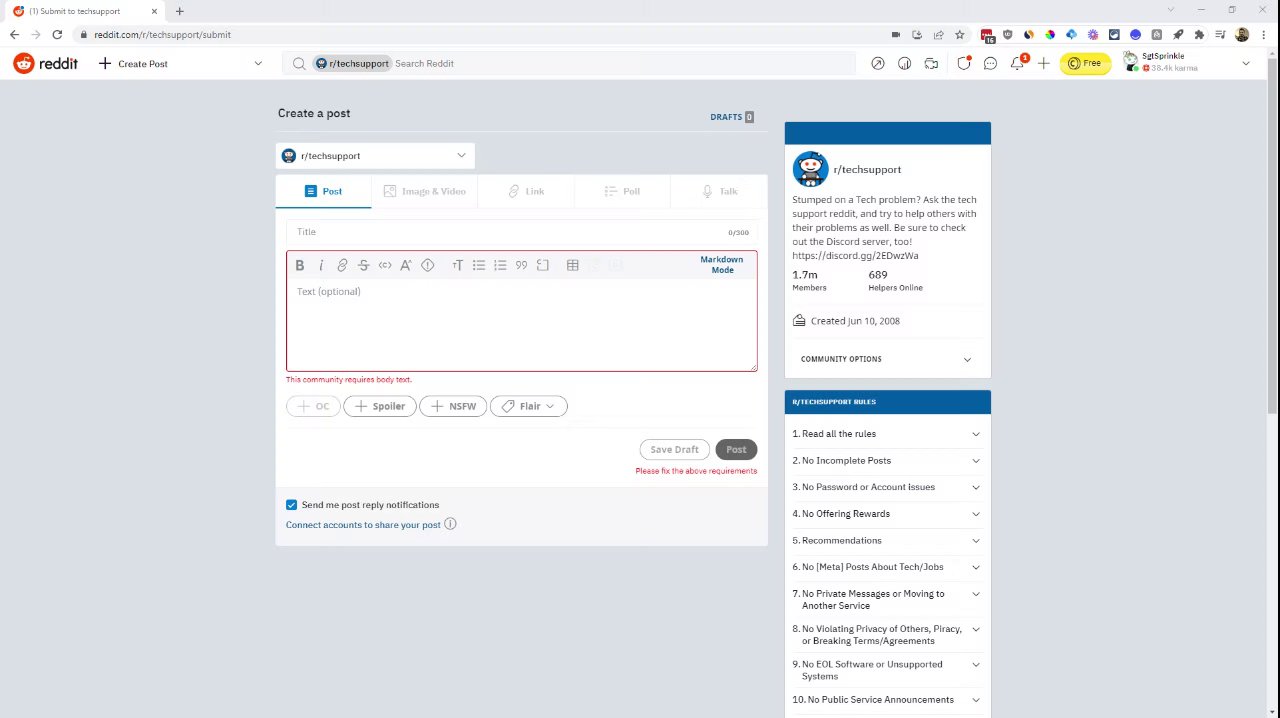
Task: Open the r/techsupport community selector dropdown
Action: [375, 156]
